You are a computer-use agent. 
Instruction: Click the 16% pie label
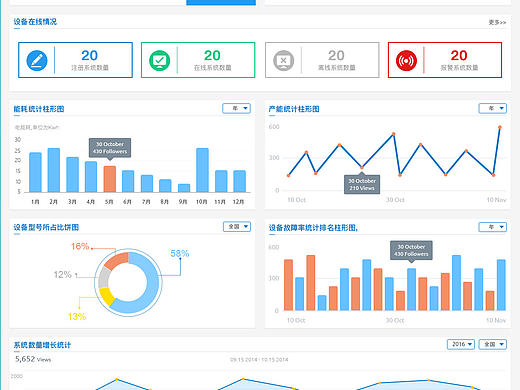pos(80,246)
